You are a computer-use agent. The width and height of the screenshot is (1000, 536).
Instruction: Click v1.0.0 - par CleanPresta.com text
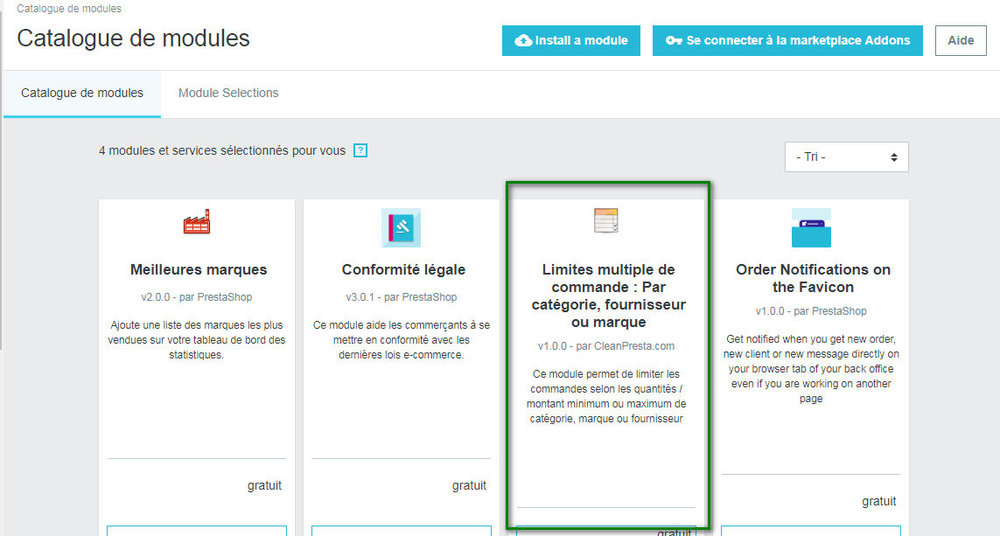pyautogui.click(x=606, y=346)
